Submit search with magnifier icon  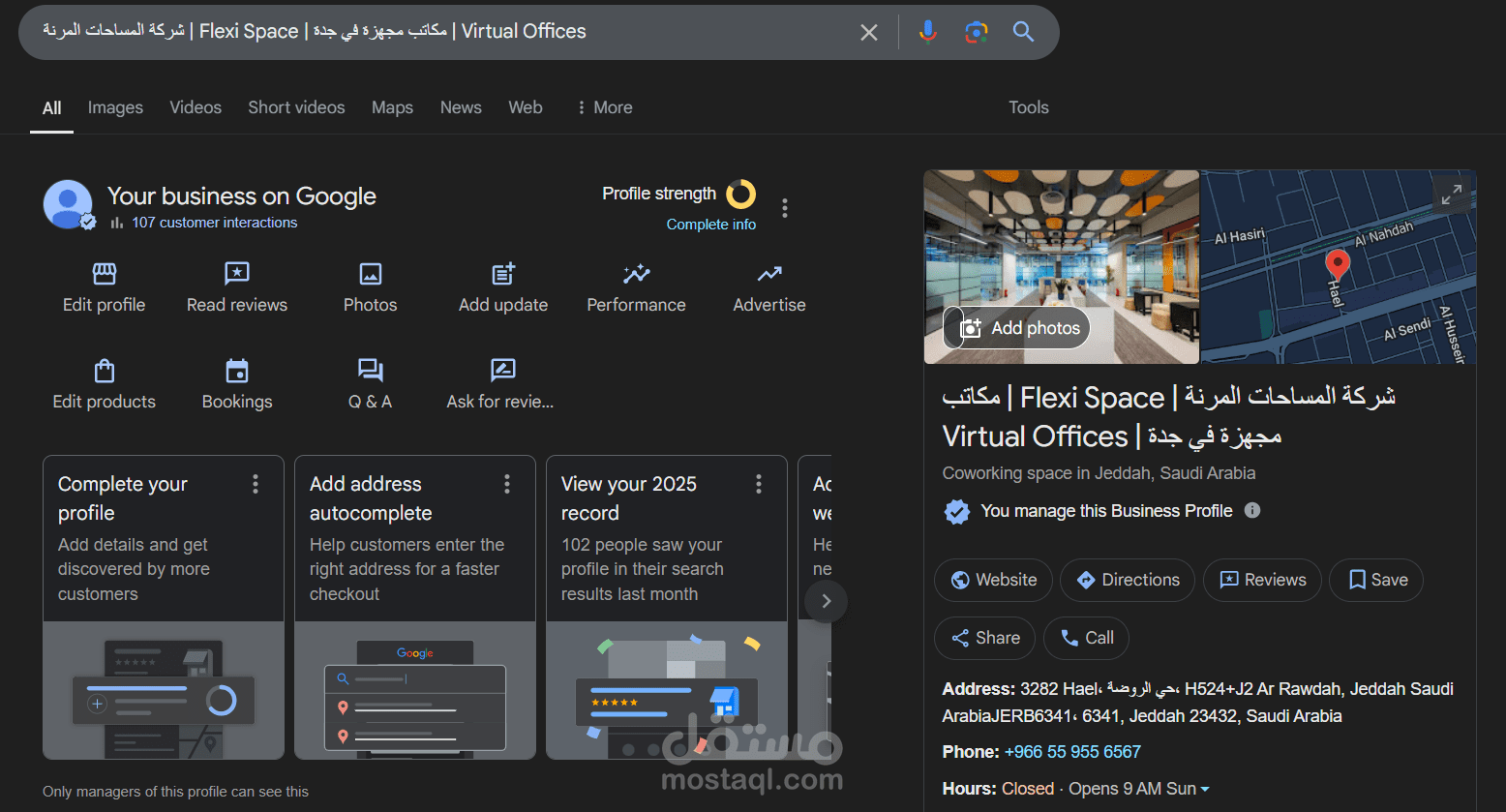[1024, 32]
